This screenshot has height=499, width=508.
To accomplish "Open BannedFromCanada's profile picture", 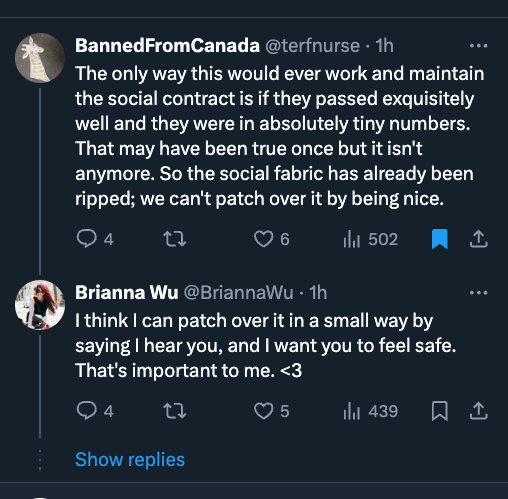I will tap(40, 58).
